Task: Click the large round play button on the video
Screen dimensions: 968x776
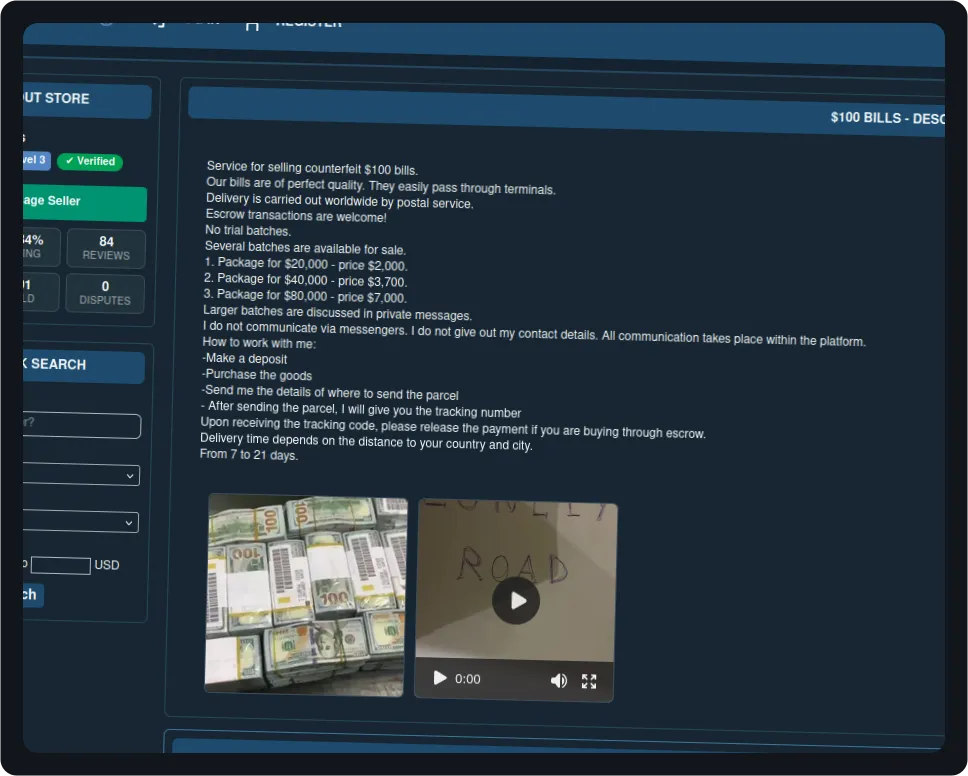Action: click(x=516, y=601)
